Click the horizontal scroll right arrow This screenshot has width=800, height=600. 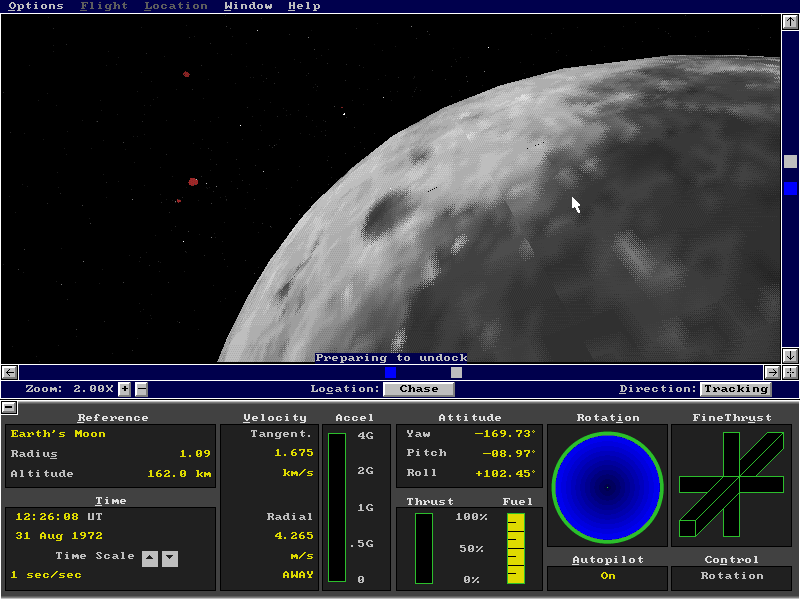pos(772,372)
